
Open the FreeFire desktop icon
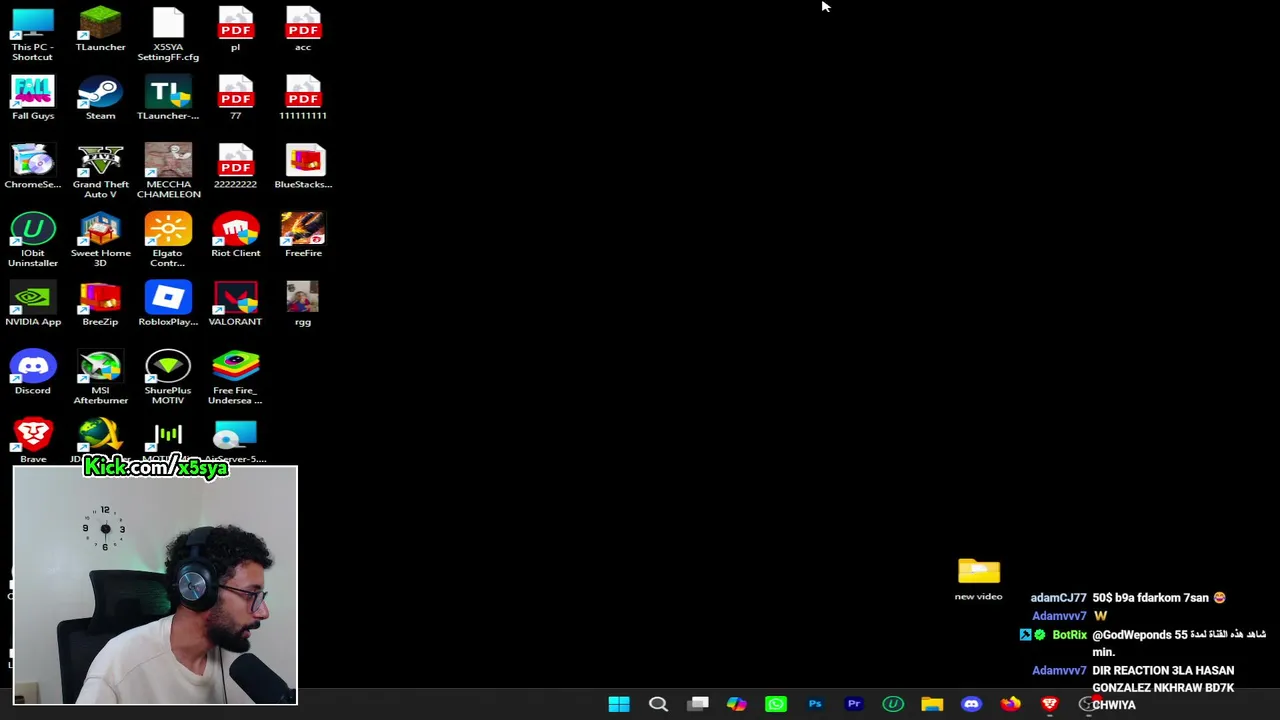[x=303, y=235]
